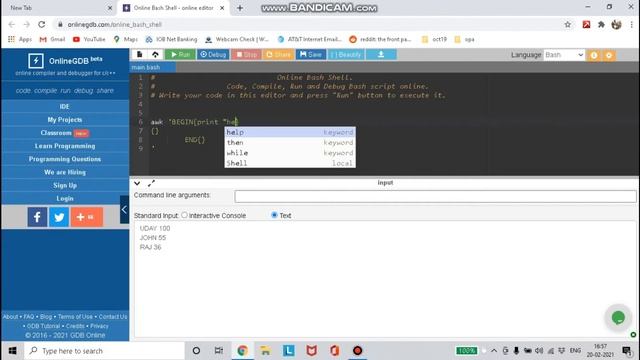Choose 'then' from autocomplete suggestions
The image size is (640, 360).
tap(290, 142)
